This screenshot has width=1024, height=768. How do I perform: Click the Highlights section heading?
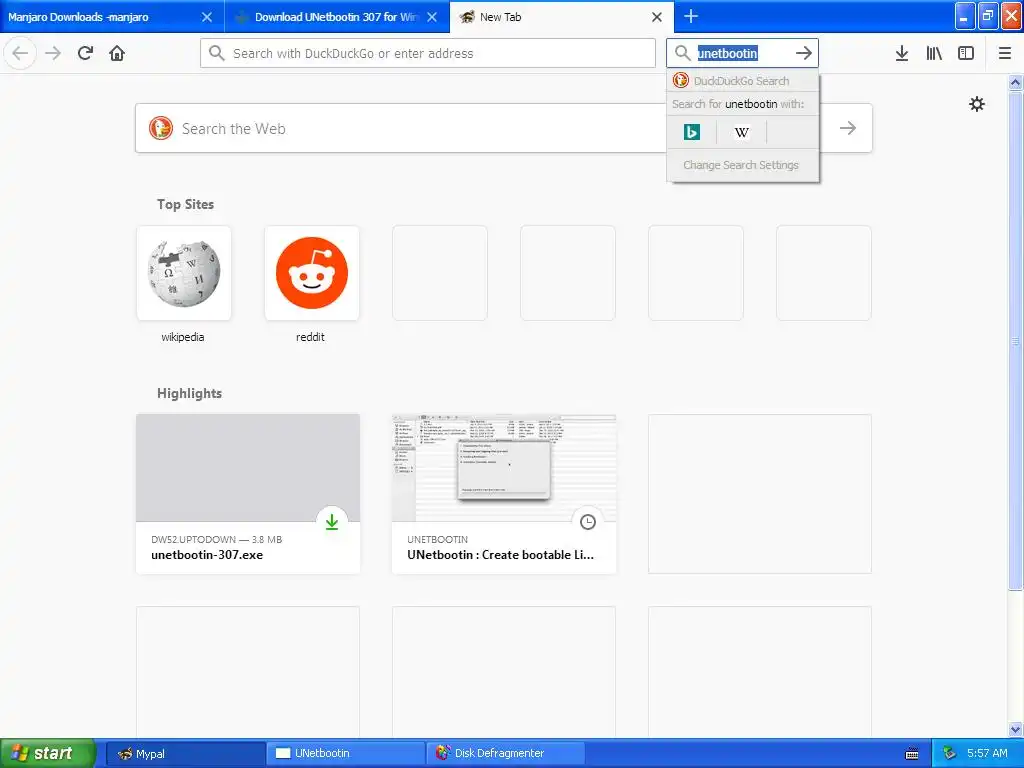point(189,393)
